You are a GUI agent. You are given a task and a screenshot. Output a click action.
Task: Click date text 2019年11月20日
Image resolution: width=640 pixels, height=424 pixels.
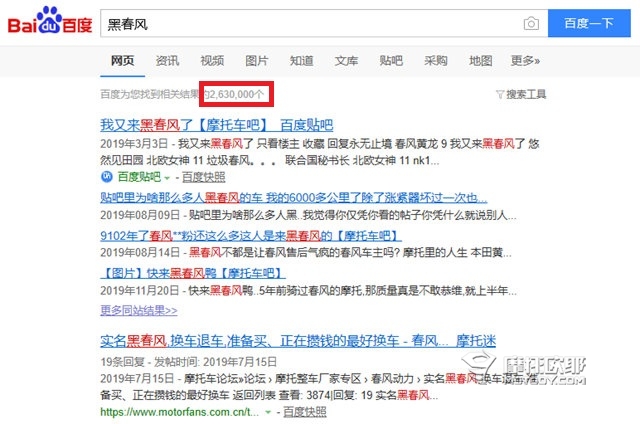[140, 291]
